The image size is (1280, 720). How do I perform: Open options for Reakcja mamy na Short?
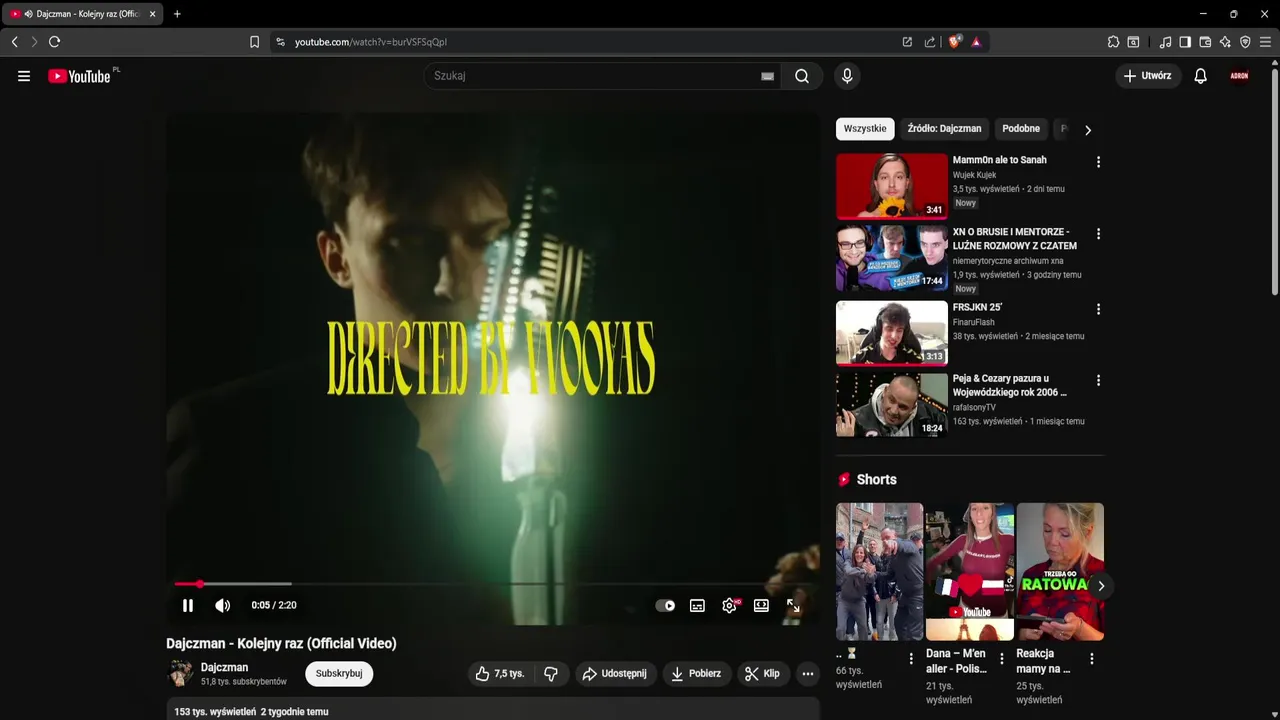[x=1092, y=659]
